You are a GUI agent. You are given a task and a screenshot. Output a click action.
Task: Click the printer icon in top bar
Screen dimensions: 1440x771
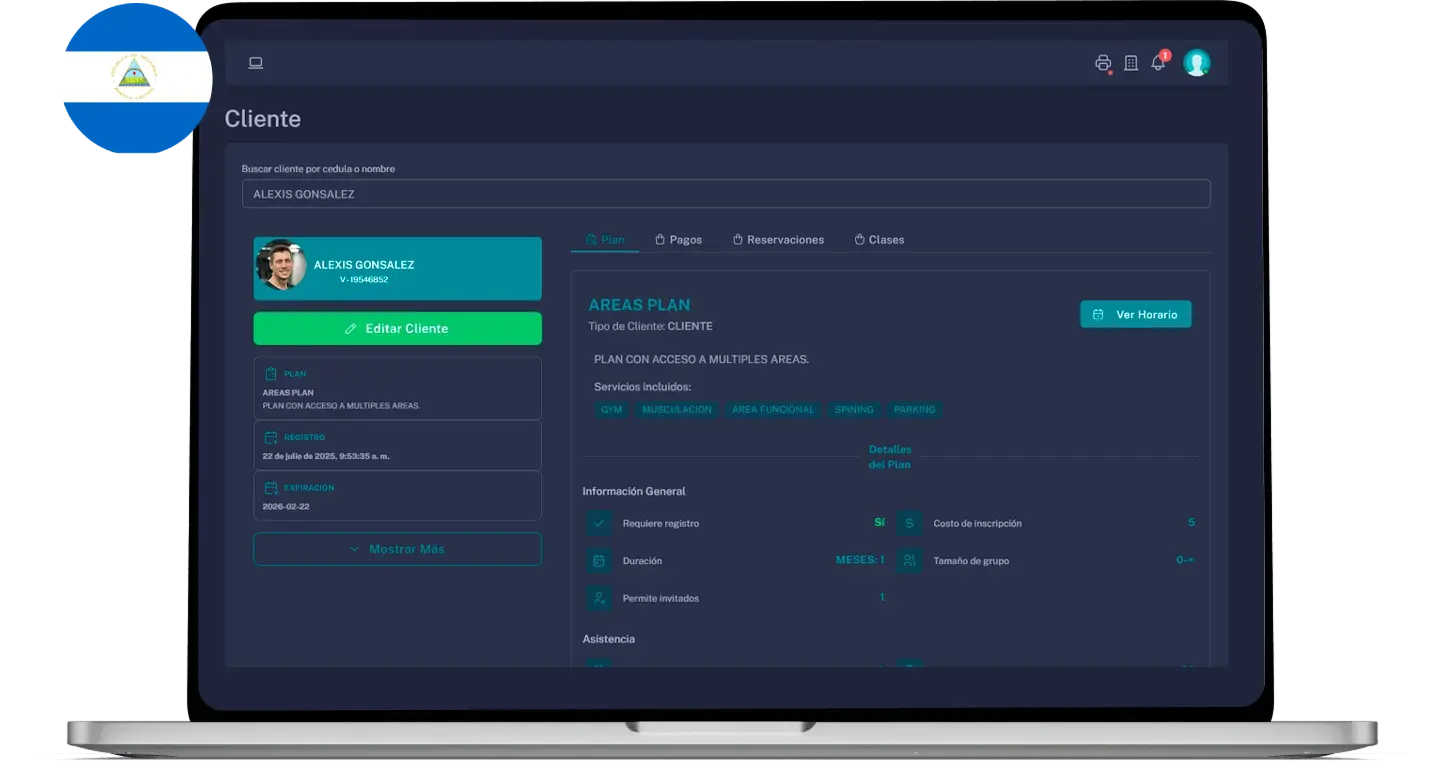tap(1103, 63)
